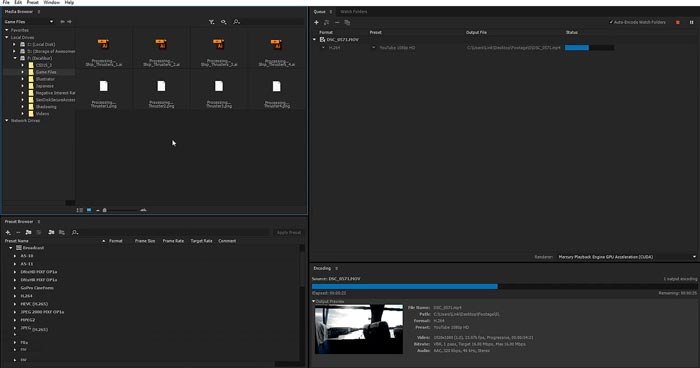Click the Preset Browser vertical scrollbar
The image size is (700, 368).
click(302, 304)
